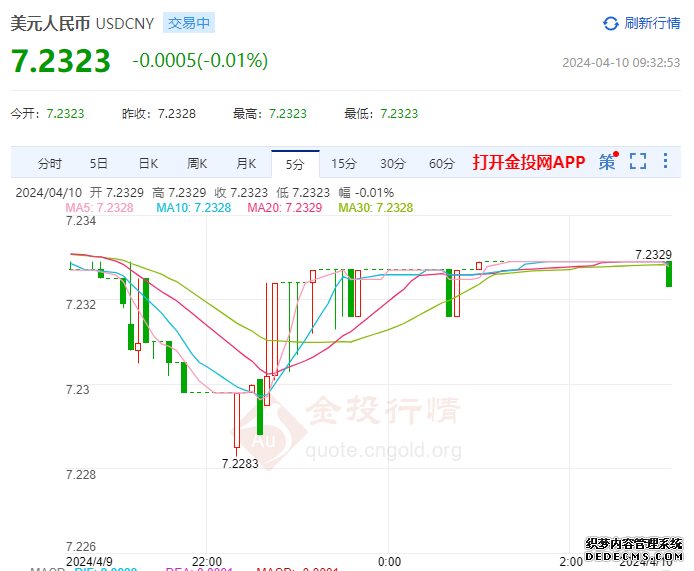Click the 22:00 time axis label

[x=207, y=562]
